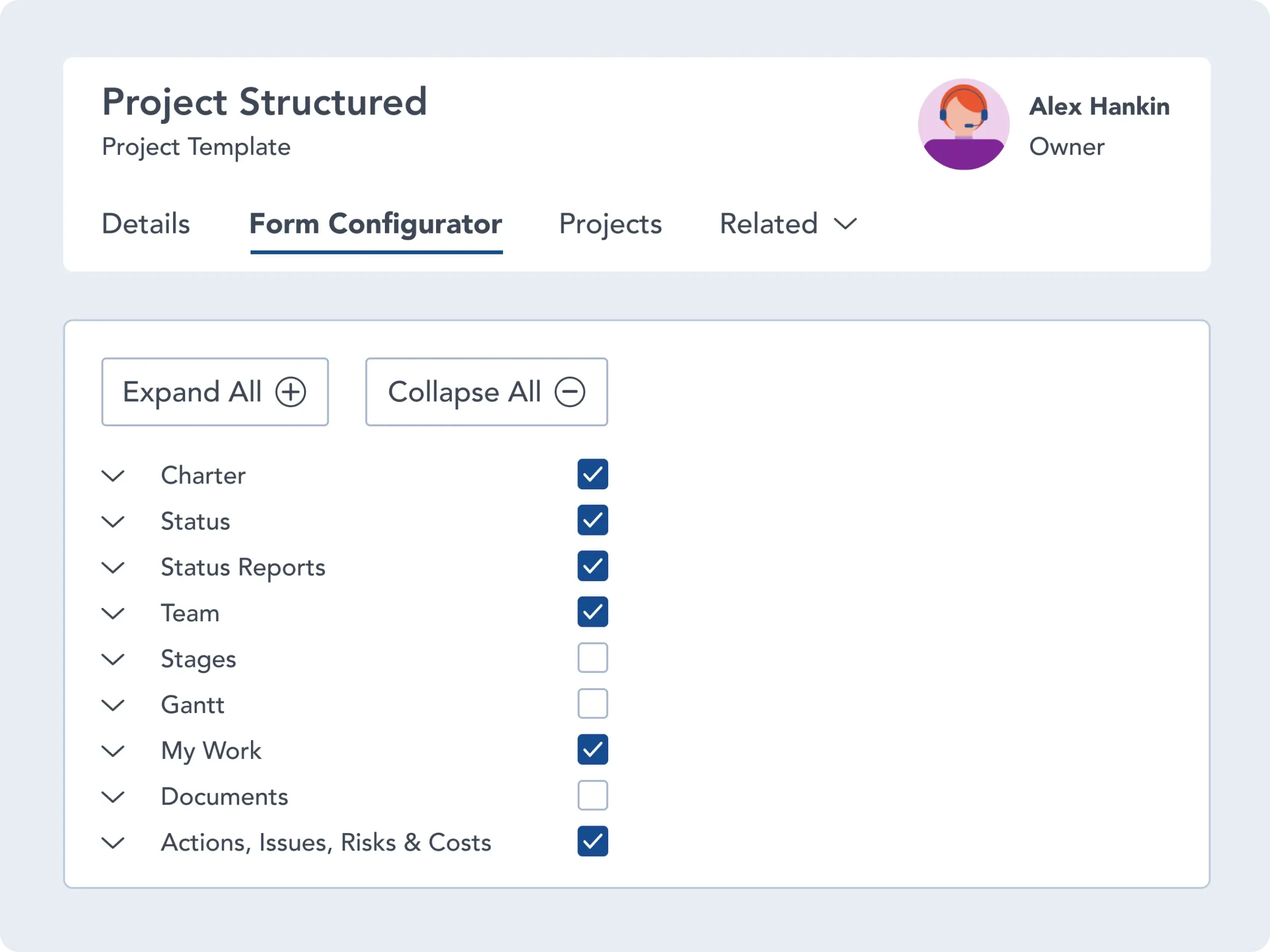This screenshot has width=1270, height=952.
Task: Click the chevron next to Gantt
Action: point(113,705)
